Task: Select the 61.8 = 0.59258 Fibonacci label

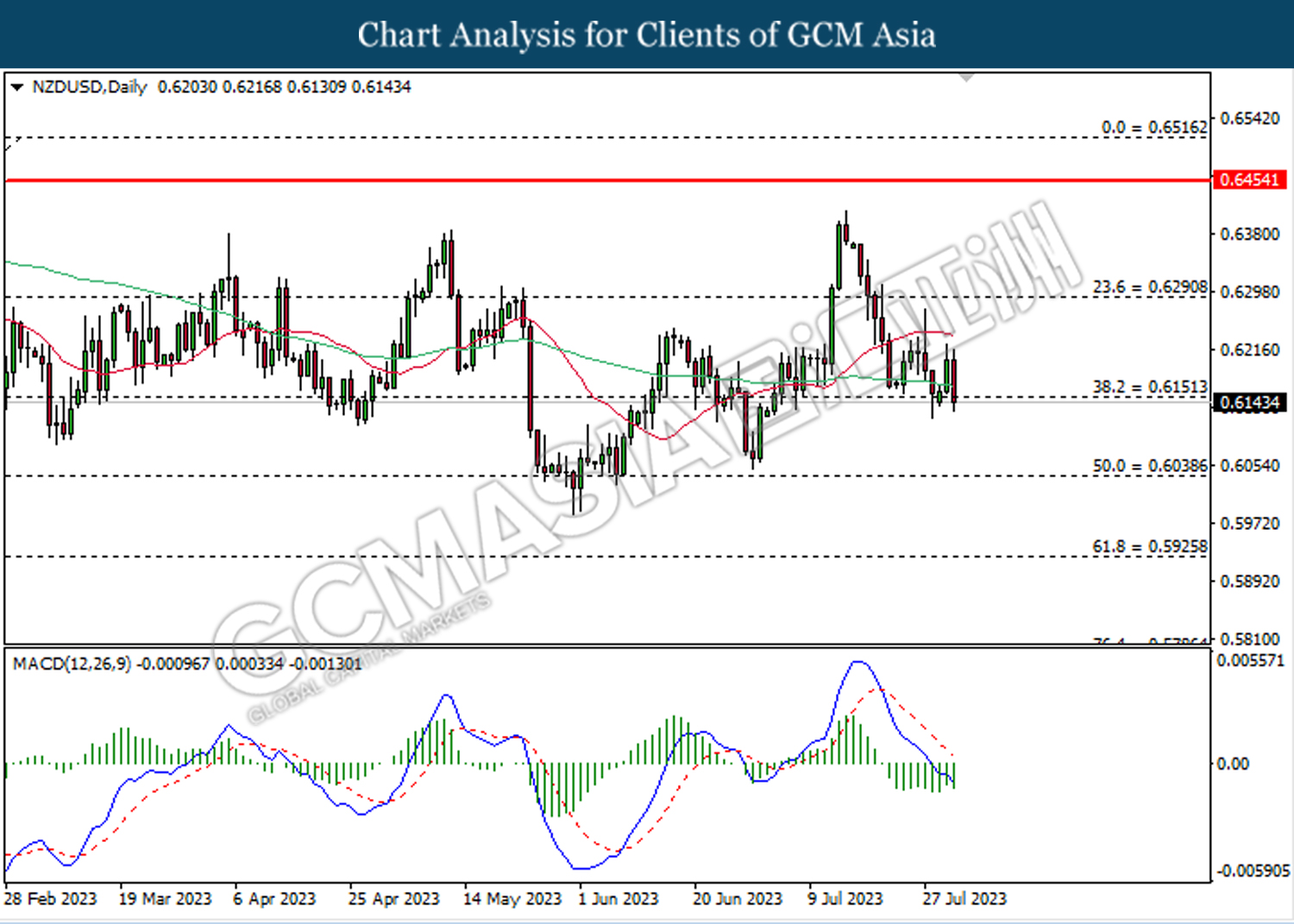Action: pyautogui.click(x=1150, y=547)
